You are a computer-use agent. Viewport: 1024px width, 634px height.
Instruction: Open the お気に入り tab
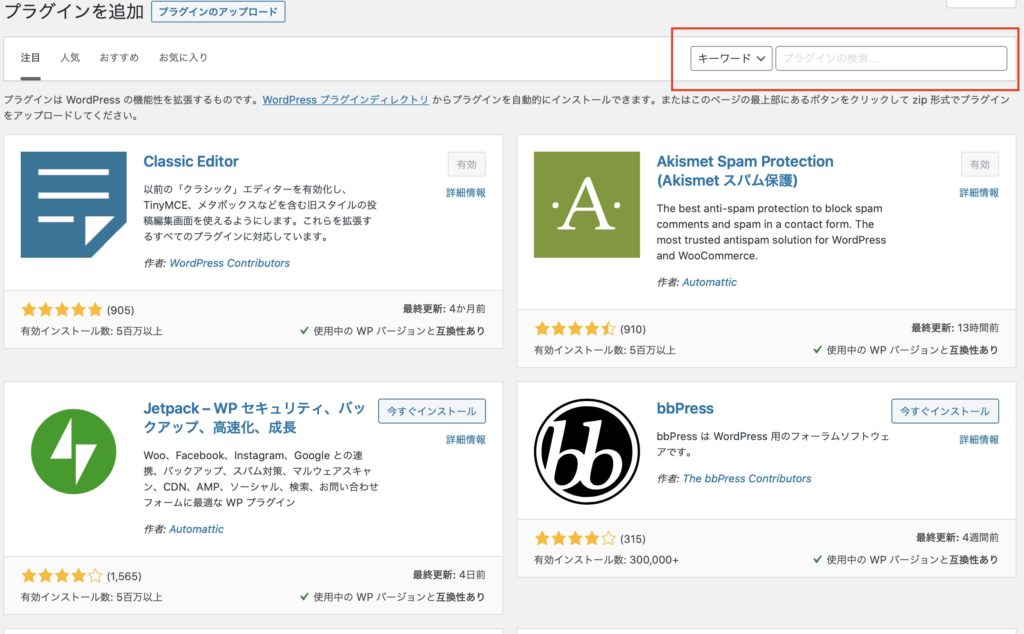click(183, 58)
